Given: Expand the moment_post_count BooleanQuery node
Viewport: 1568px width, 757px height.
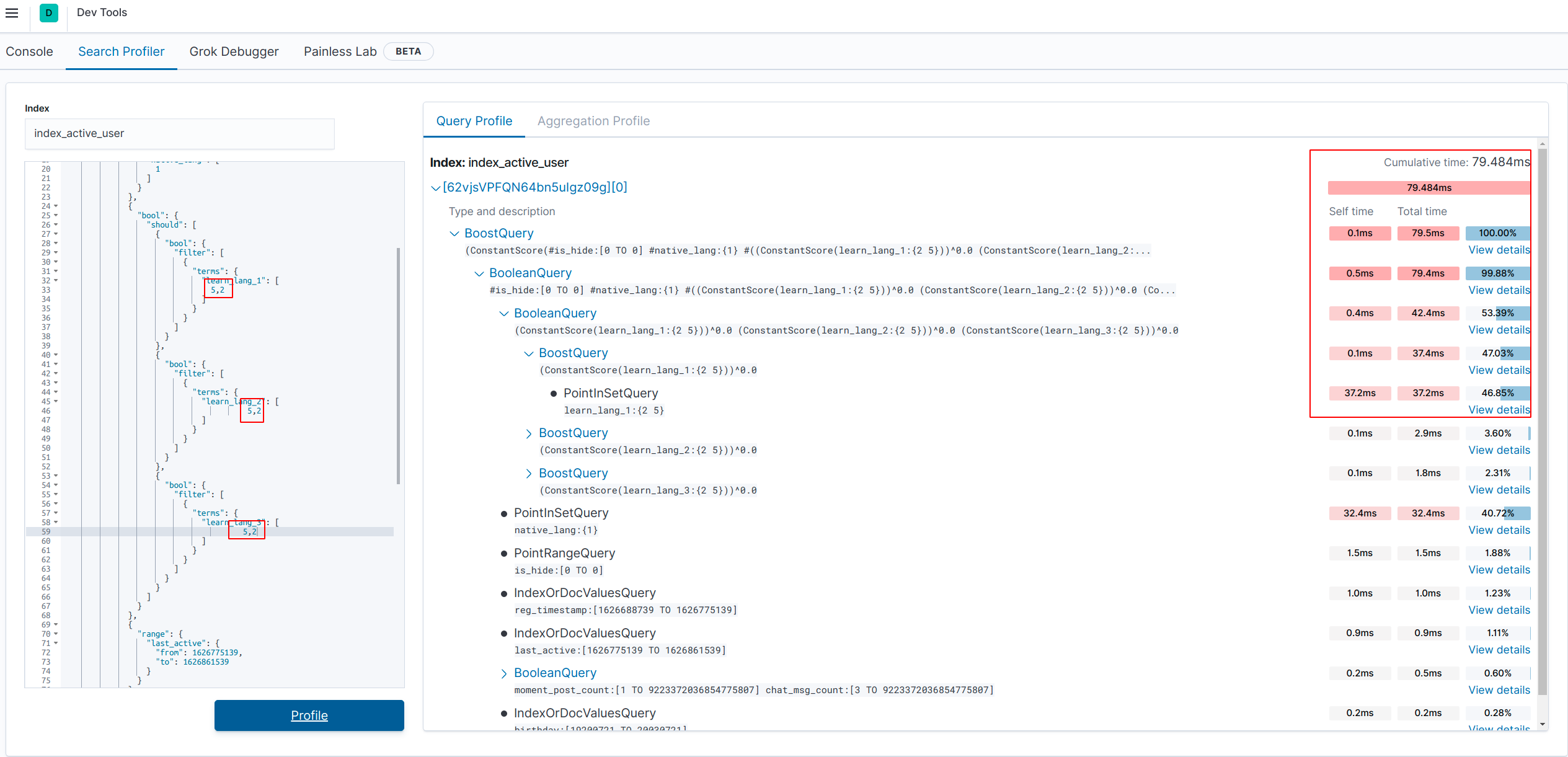Looking at the screenshot, I should 504,673.
